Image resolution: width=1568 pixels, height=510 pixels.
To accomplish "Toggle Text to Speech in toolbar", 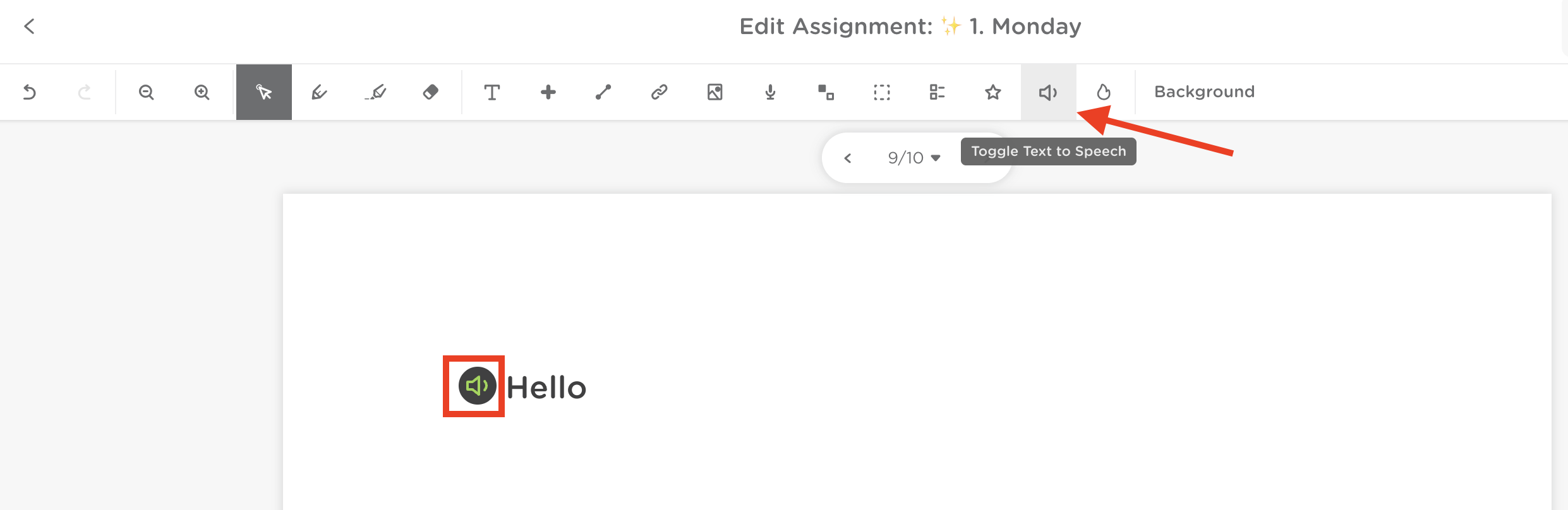I will click(x=1048, y=92).
